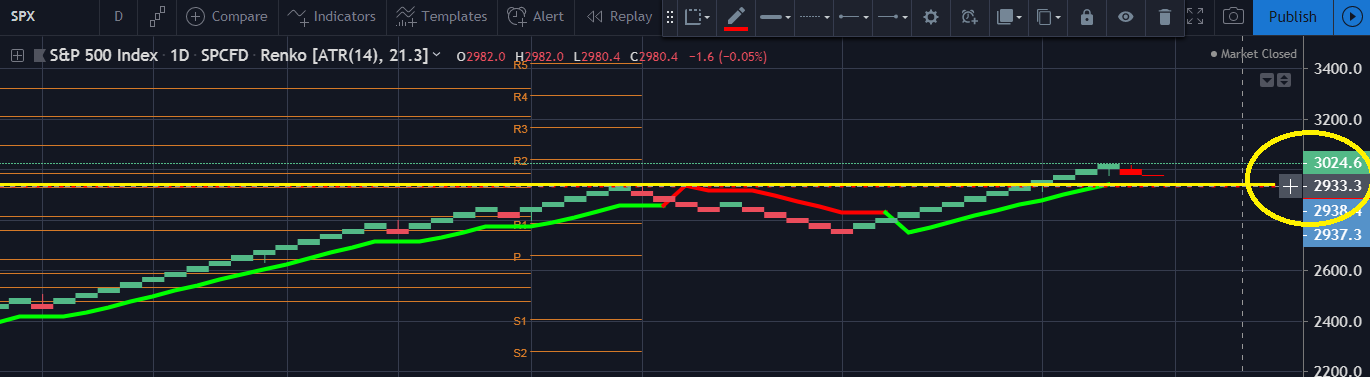Add alert on drawing clock icon

click(969, 17)
